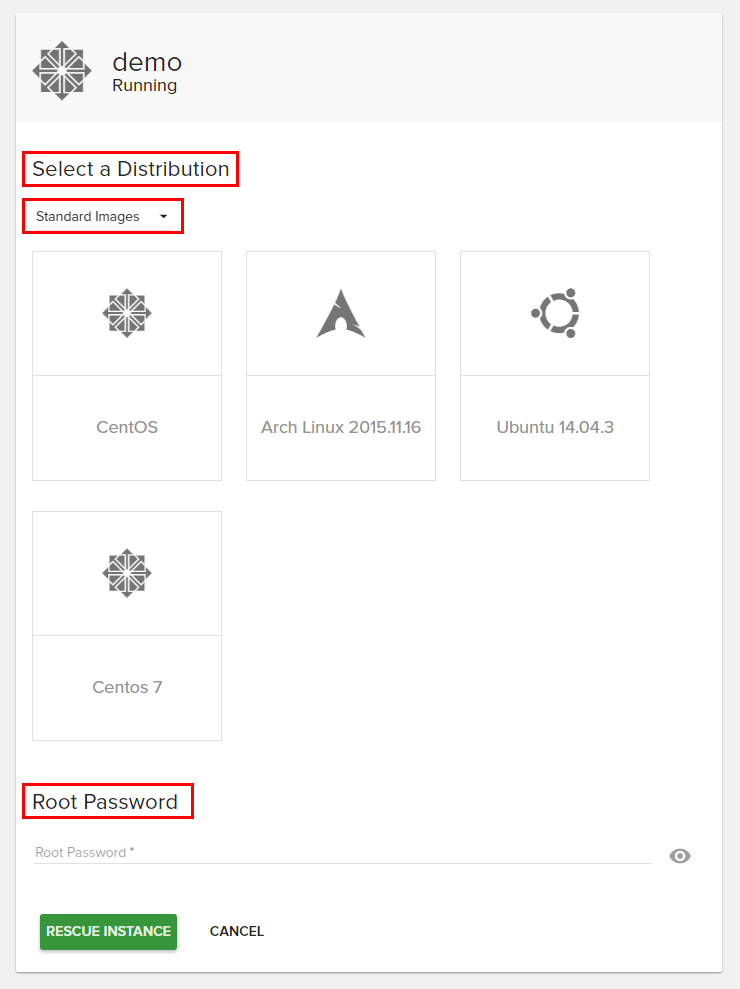Click CANCEL to abort the rescue
This screenshot has width=740, height=989.
pos(236,931)
